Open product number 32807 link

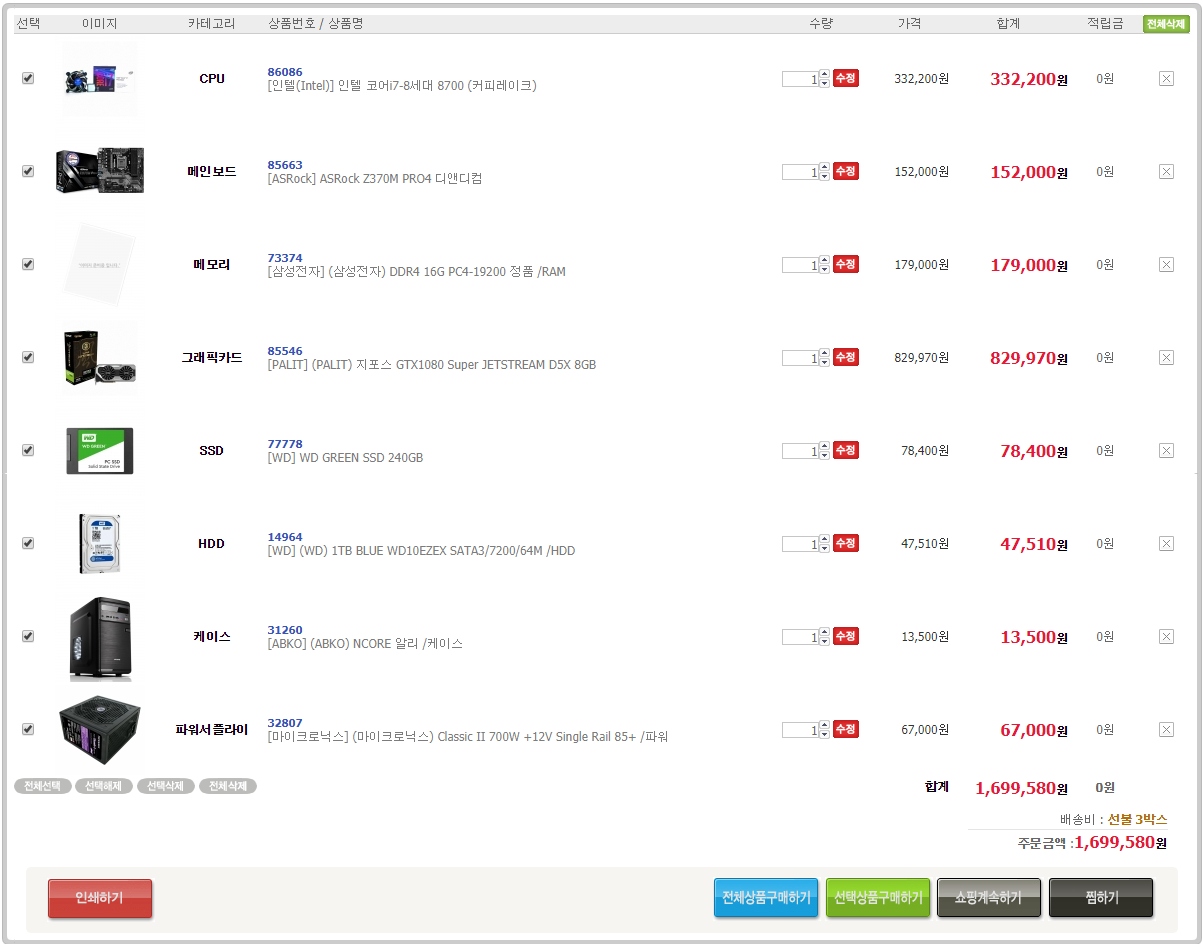[285, 723]
